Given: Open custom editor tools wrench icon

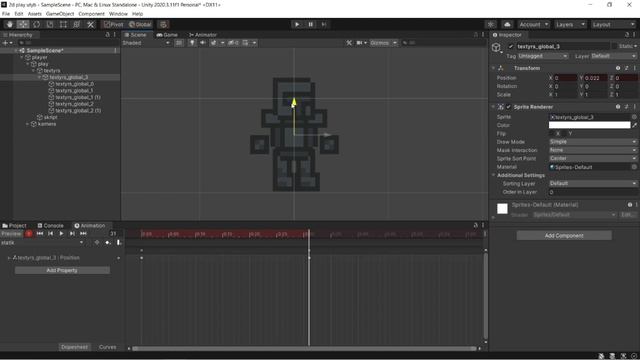Looking at the screenshot, I should pos(91,24).
